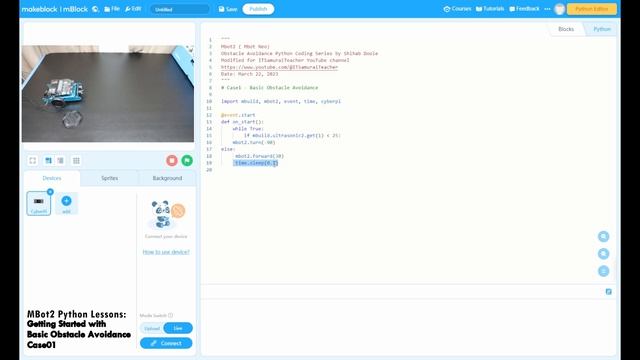This screenshot has height=360, width=640.
Task: Add a new device
Action: (x=66, y=203)
